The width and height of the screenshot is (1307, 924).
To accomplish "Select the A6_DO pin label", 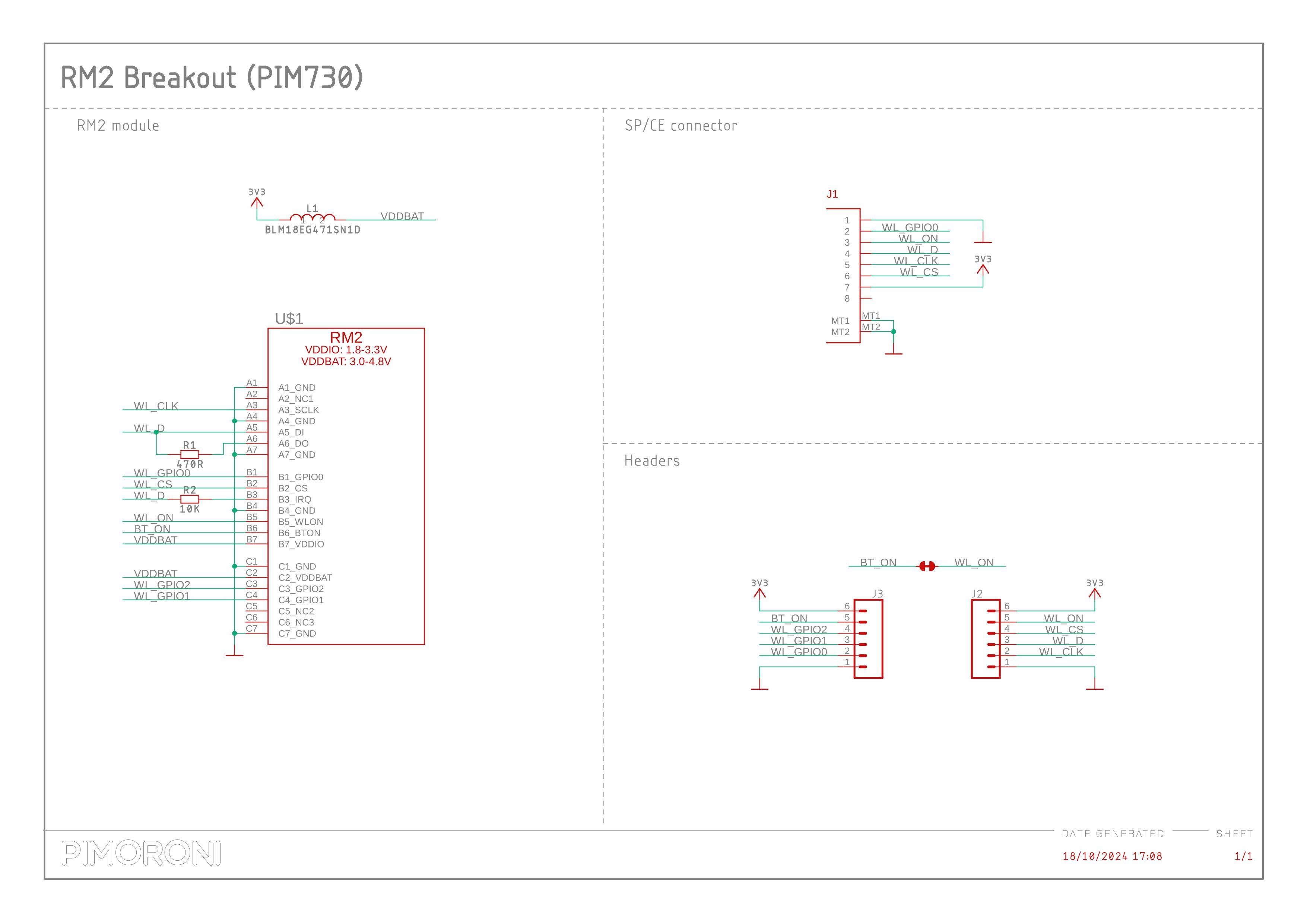I will click(x=293, y=444).
